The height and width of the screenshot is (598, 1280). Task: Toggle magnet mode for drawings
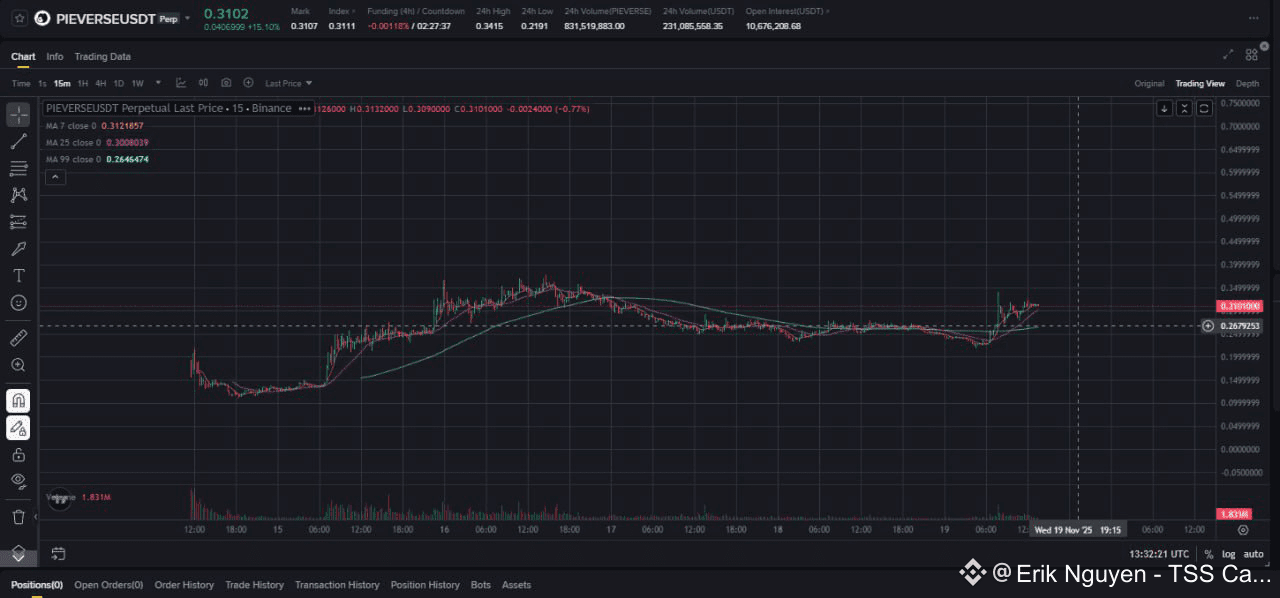18,401
